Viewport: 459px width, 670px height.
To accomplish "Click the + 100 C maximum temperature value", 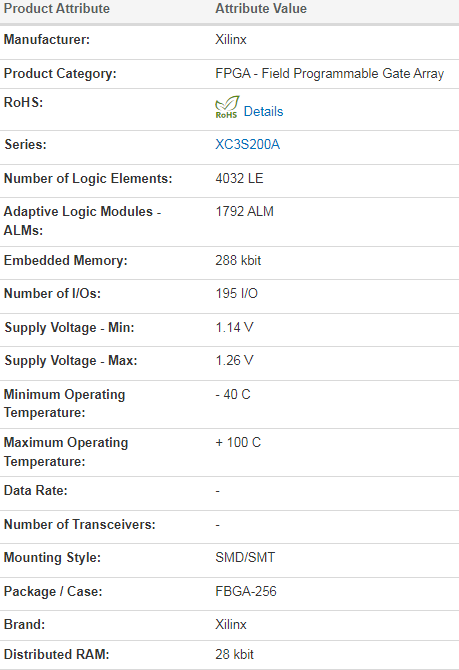I will [238, 442].
